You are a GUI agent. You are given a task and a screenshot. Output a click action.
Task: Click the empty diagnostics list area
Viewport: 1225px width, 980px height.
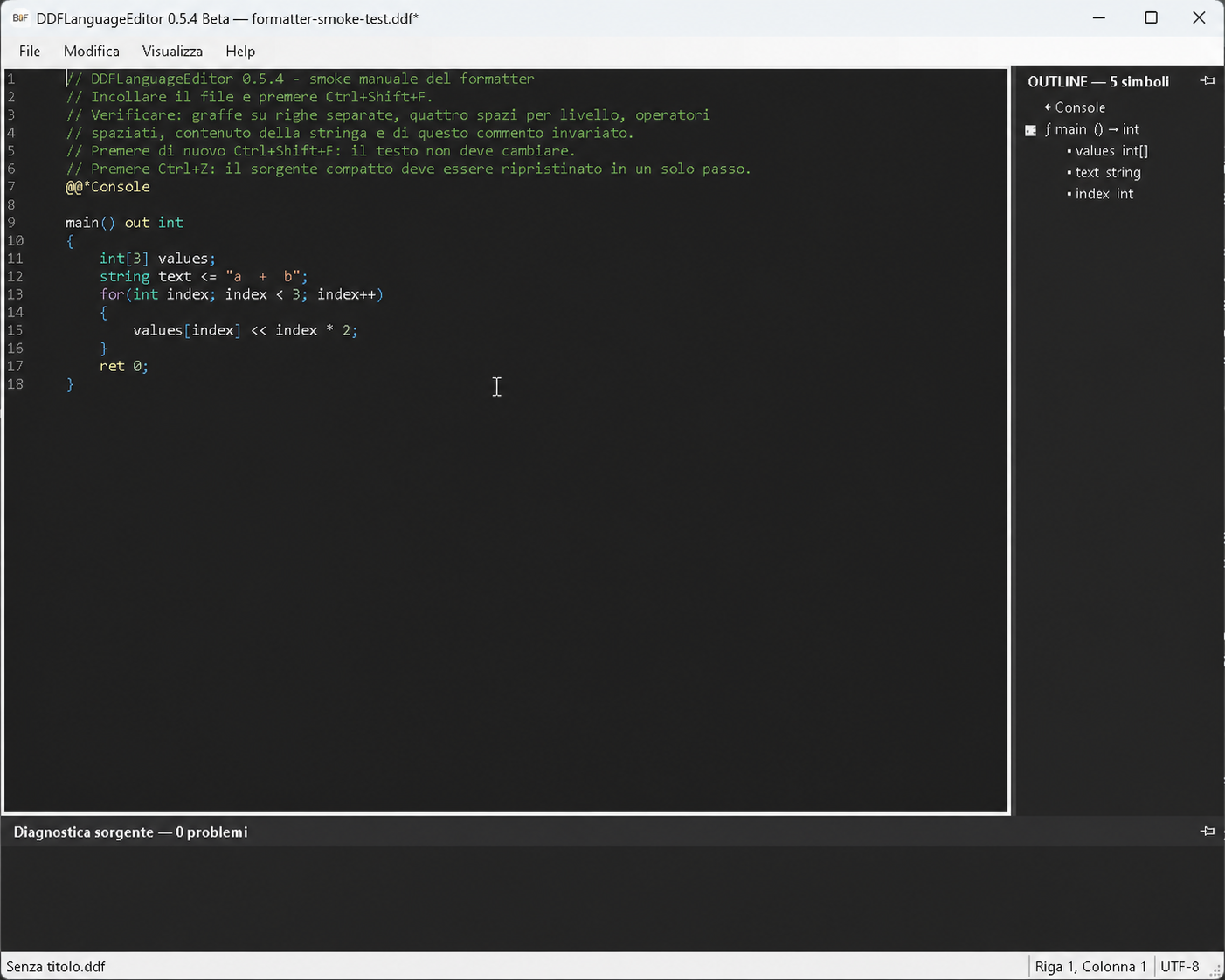click(612, 899)
